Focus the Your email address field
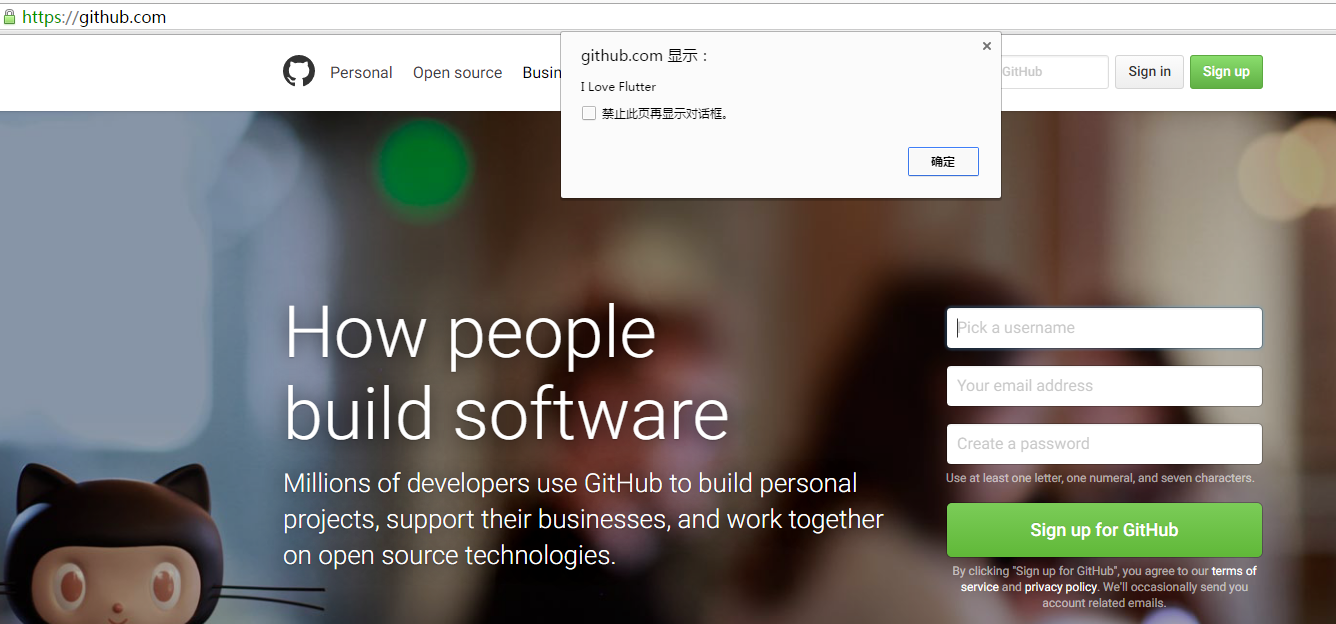Image resolution: width=1336 pixels, height=624 pixels. (1104, 386)
